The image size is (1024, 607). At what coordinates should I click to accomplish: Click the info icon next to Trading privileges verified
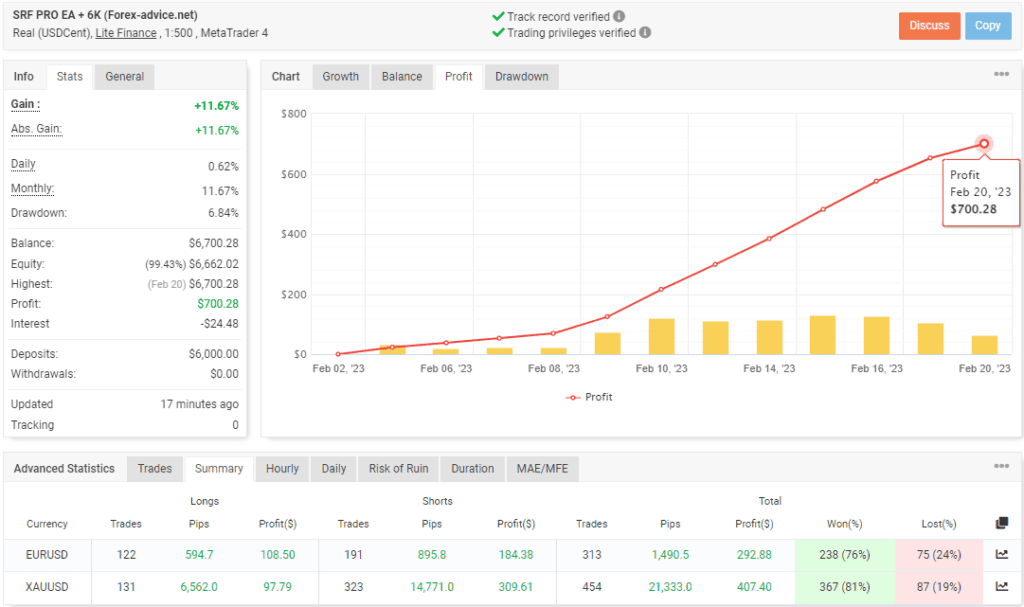point(645,32)
